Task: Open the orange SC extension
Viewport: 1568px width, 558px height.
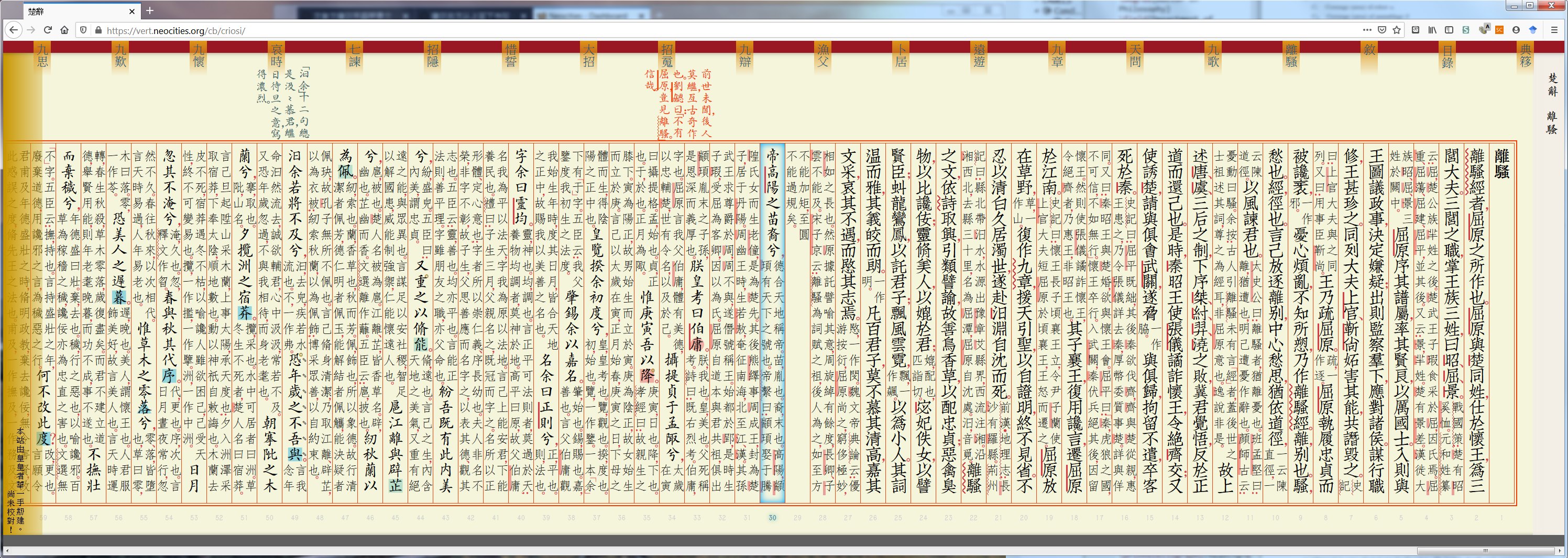Action: (x=1499, y=30)
